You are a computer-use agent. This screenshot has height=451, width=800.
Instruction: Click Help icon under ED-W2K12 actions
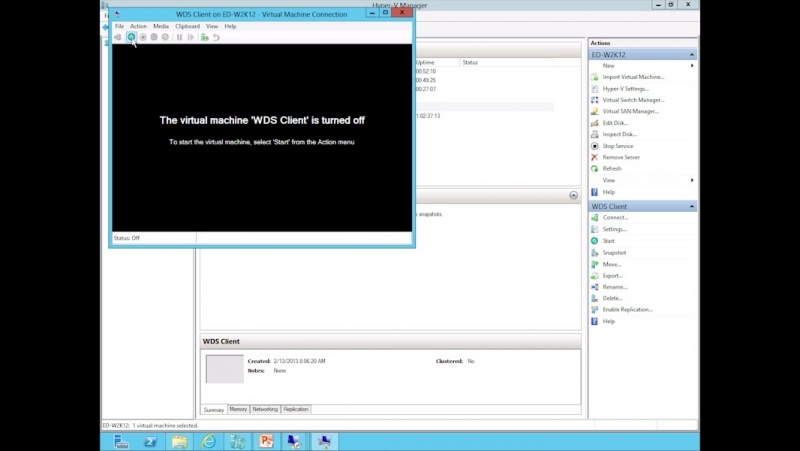(594, 192)
